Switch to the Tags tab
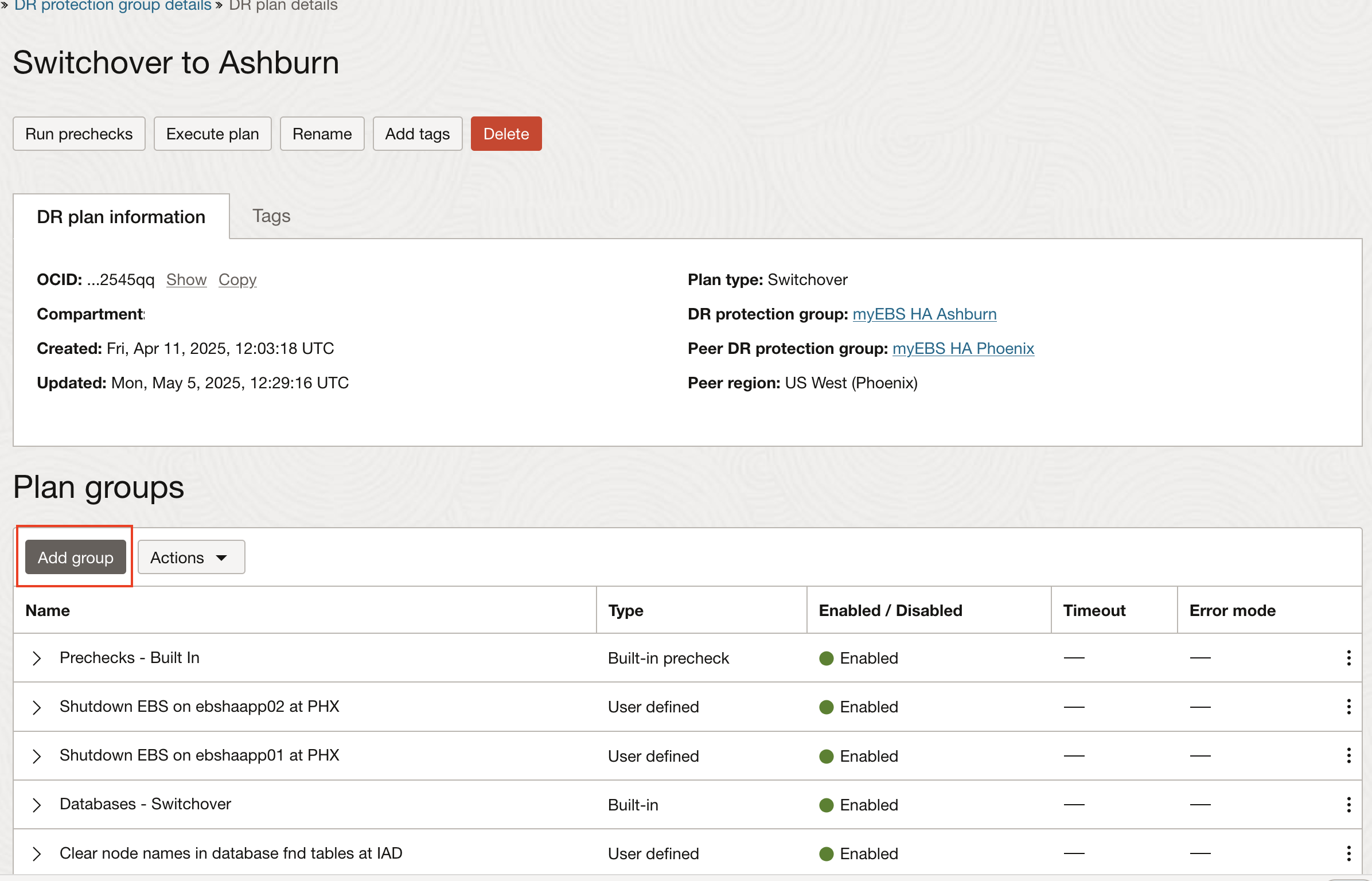Image resolution: width=1372 pixels, height=881 pixels. coord(271,216)
